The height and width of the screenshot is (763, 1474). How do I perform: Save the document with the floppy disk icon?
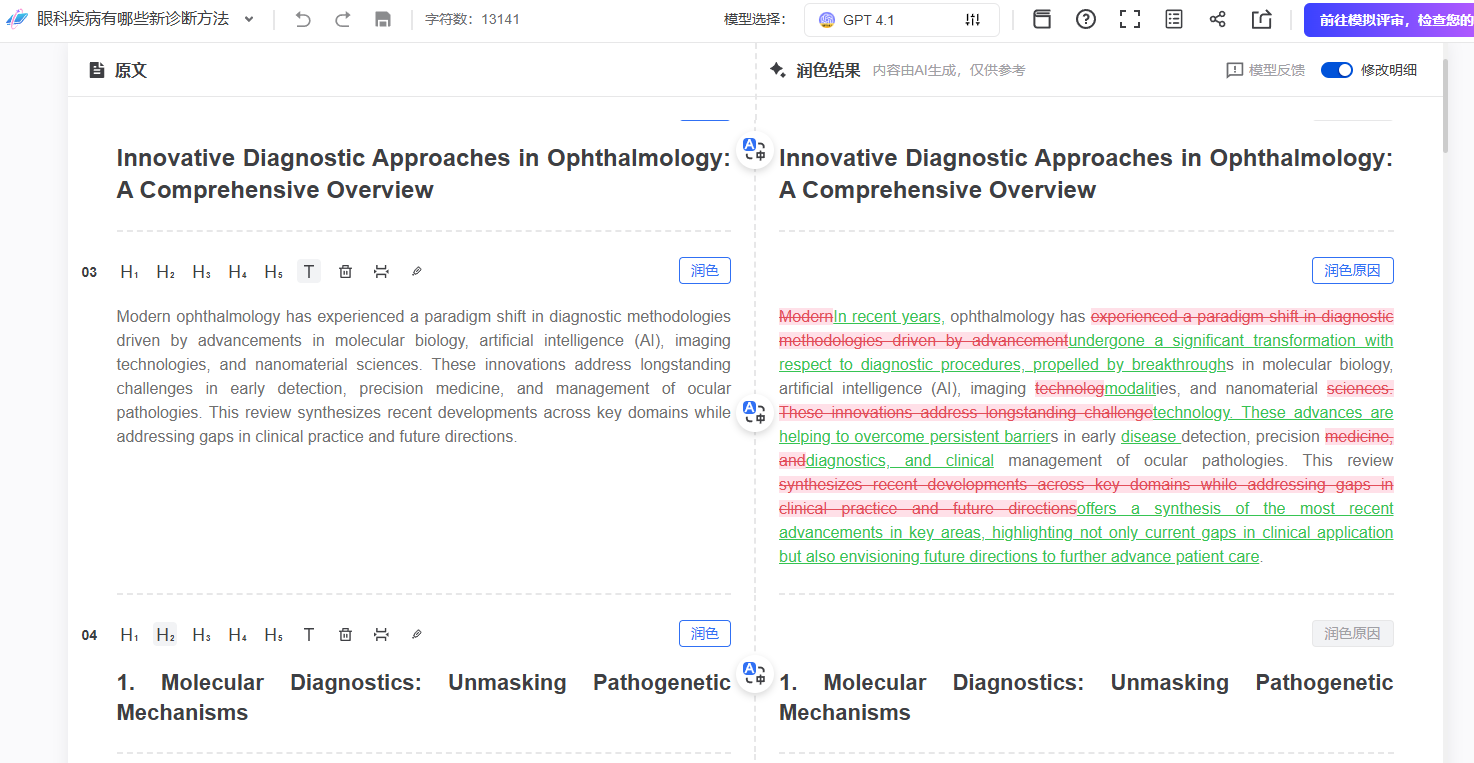[382, 19]
